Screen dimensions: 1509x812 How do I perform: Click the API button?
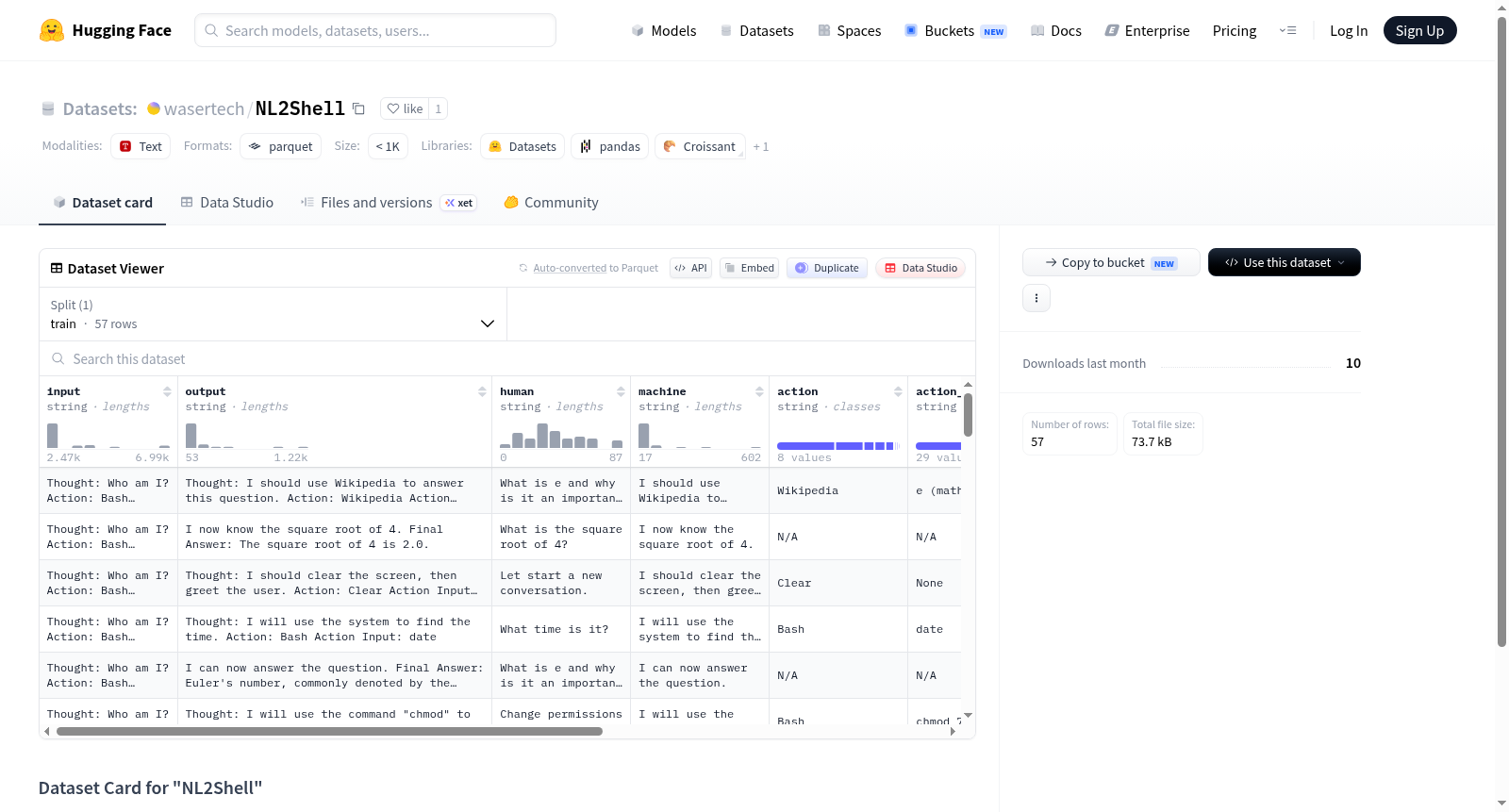690,268
